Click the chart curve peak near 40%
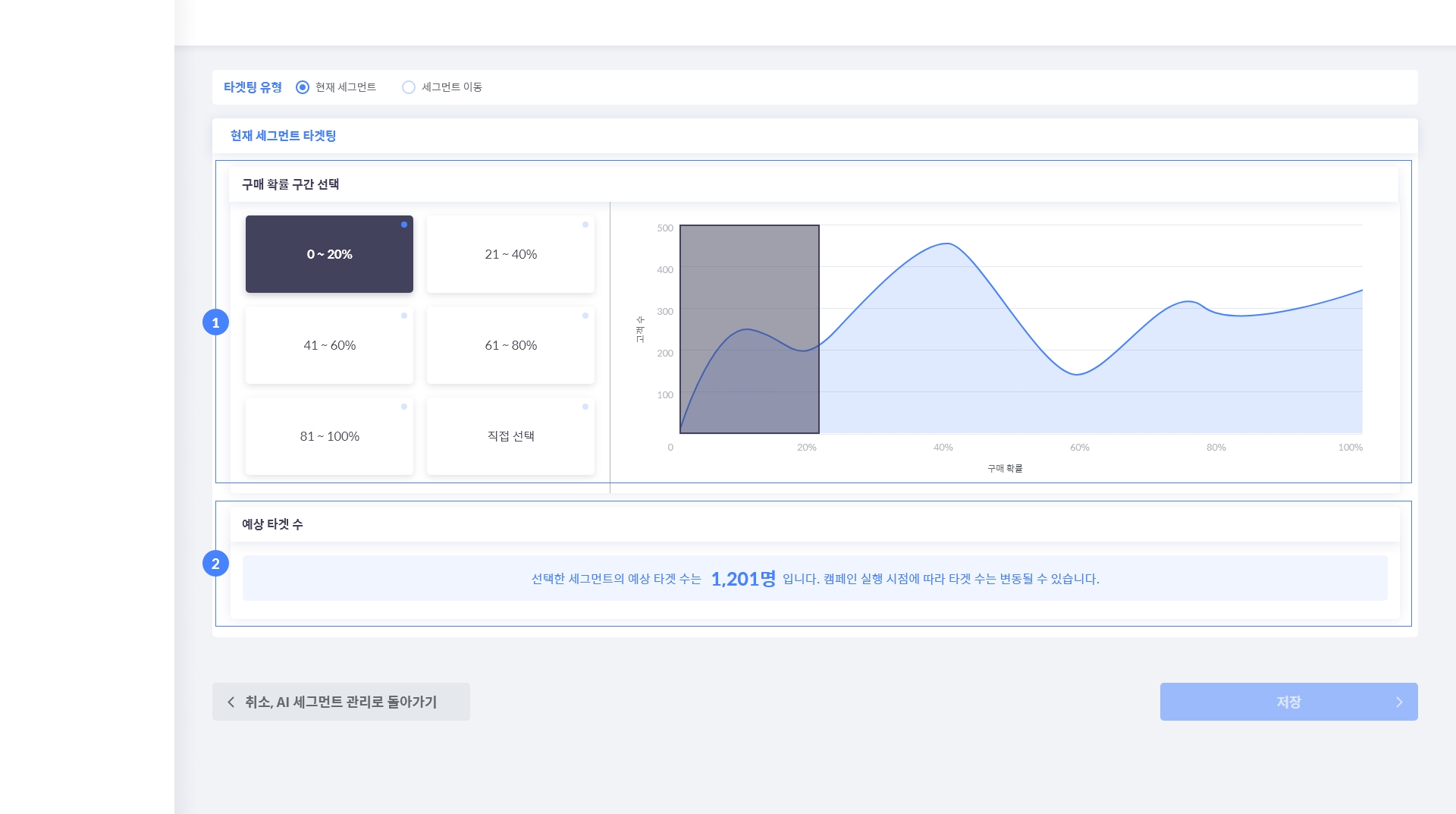This screenshot has width=1456, height=814. click(946, 244)
